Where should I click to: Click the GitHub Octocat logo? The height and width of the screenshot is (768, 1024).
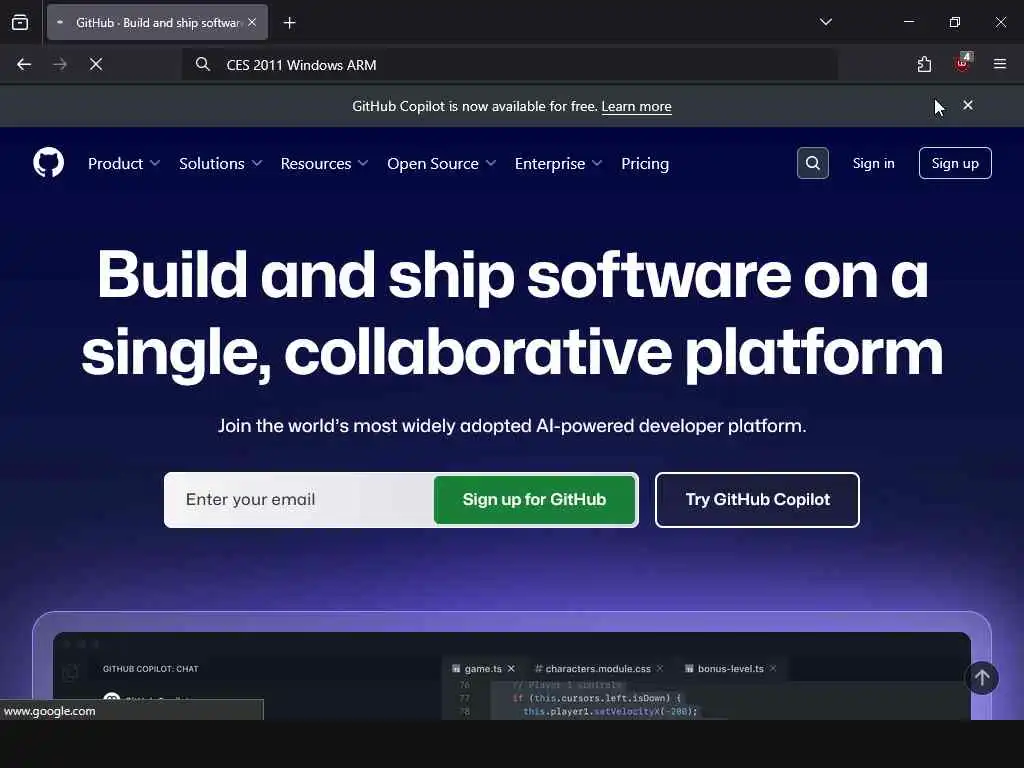[48, 163]
